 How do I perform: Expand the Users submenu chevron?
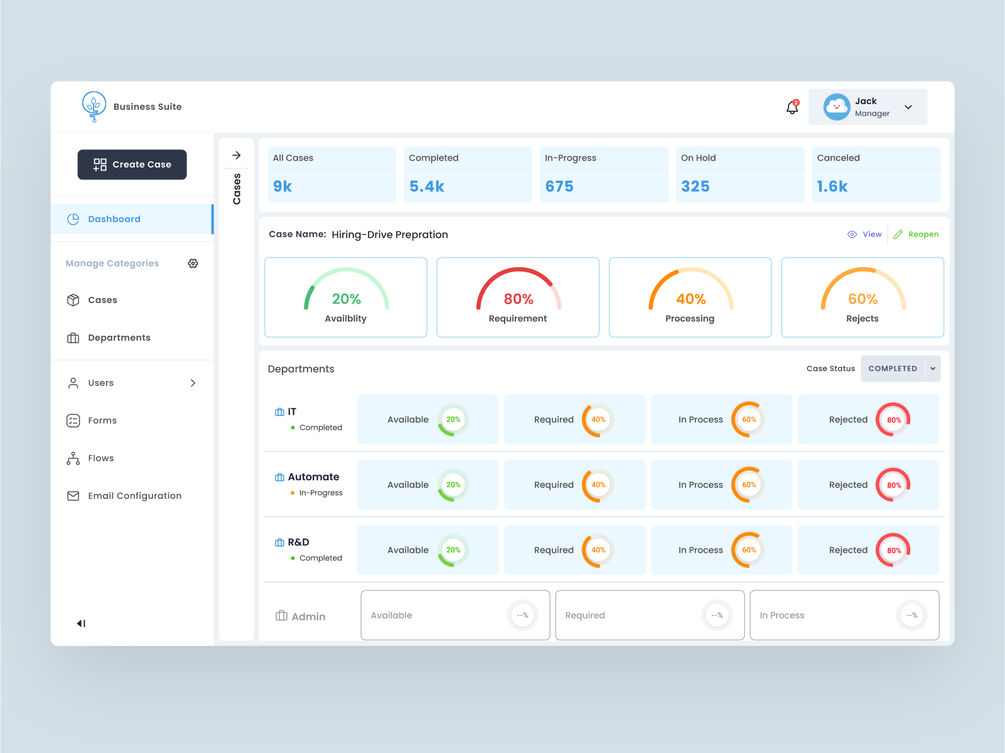pyautogui.click(x=193, y=383)
